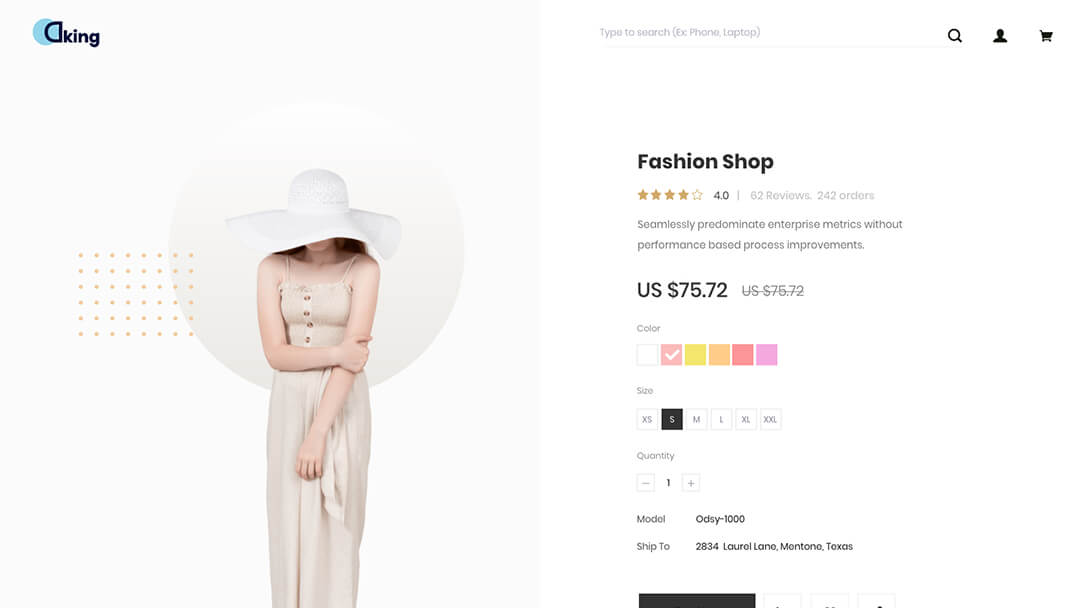This screenshot has width=1080, height=608.
Task: Click the star rating icons
Action: coord(670,196)
